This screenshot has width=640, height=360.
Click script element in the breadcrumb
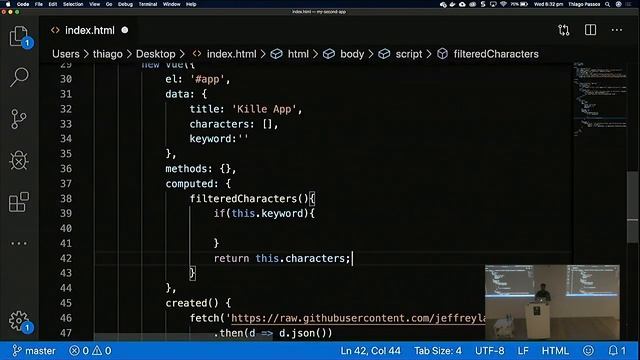pyautogui.click(x=409, y=54)
